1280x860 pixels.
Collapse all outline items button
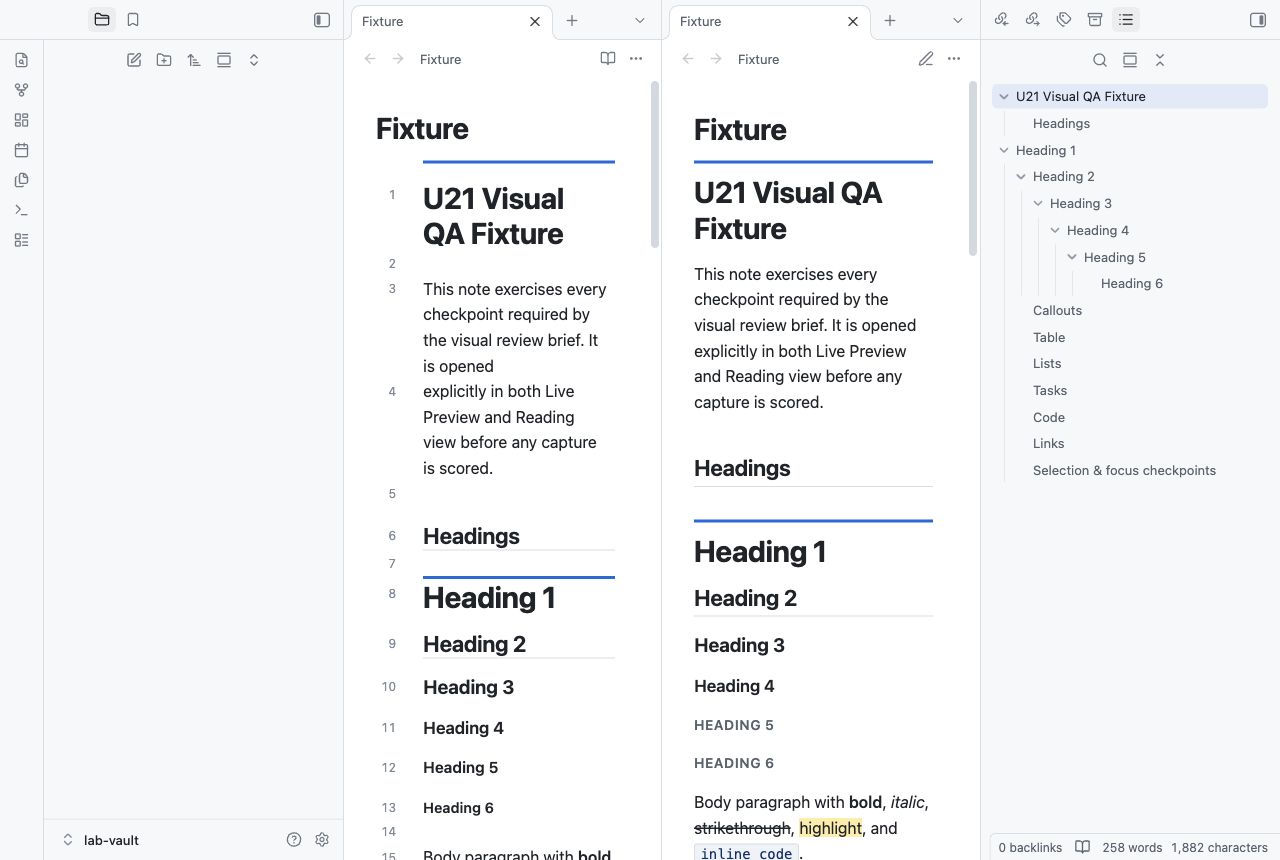(x=1160, y=60)
